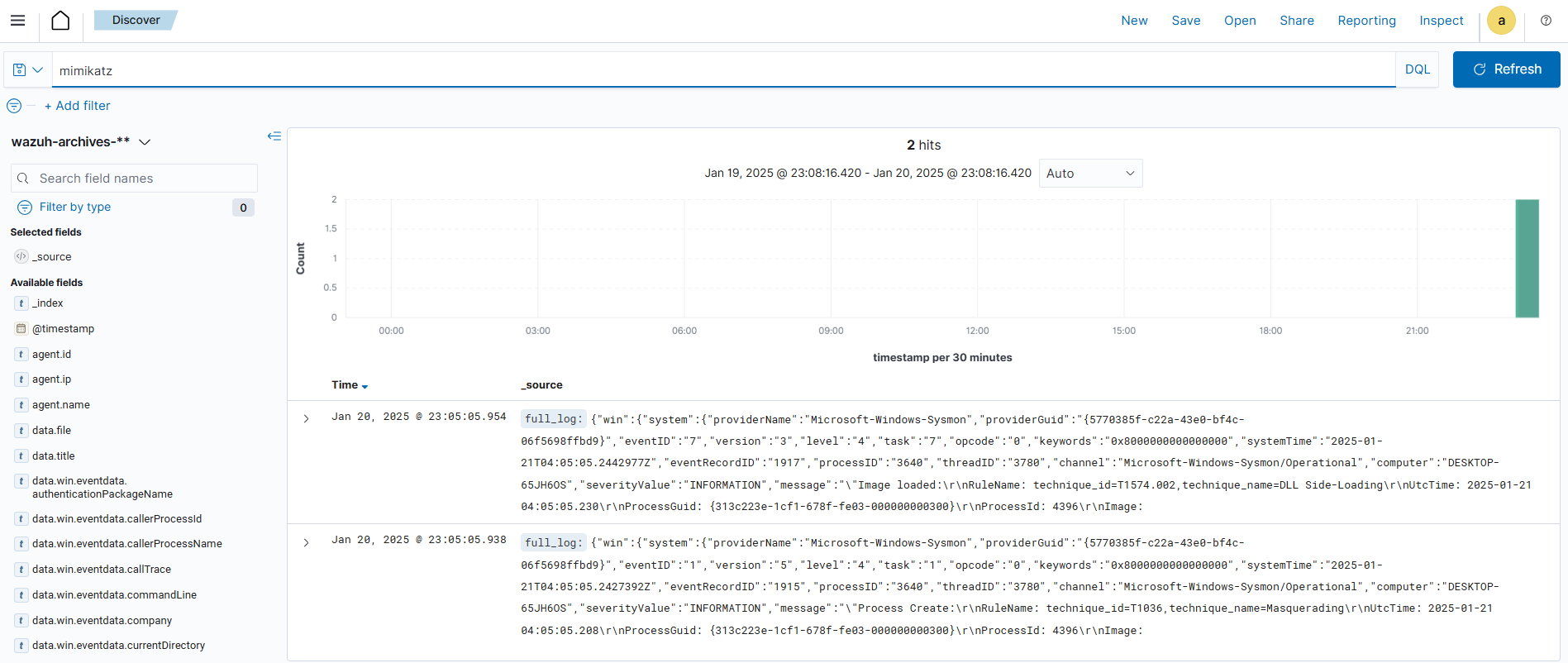
Task: Click the Add filter link
Action: point(77,106)
